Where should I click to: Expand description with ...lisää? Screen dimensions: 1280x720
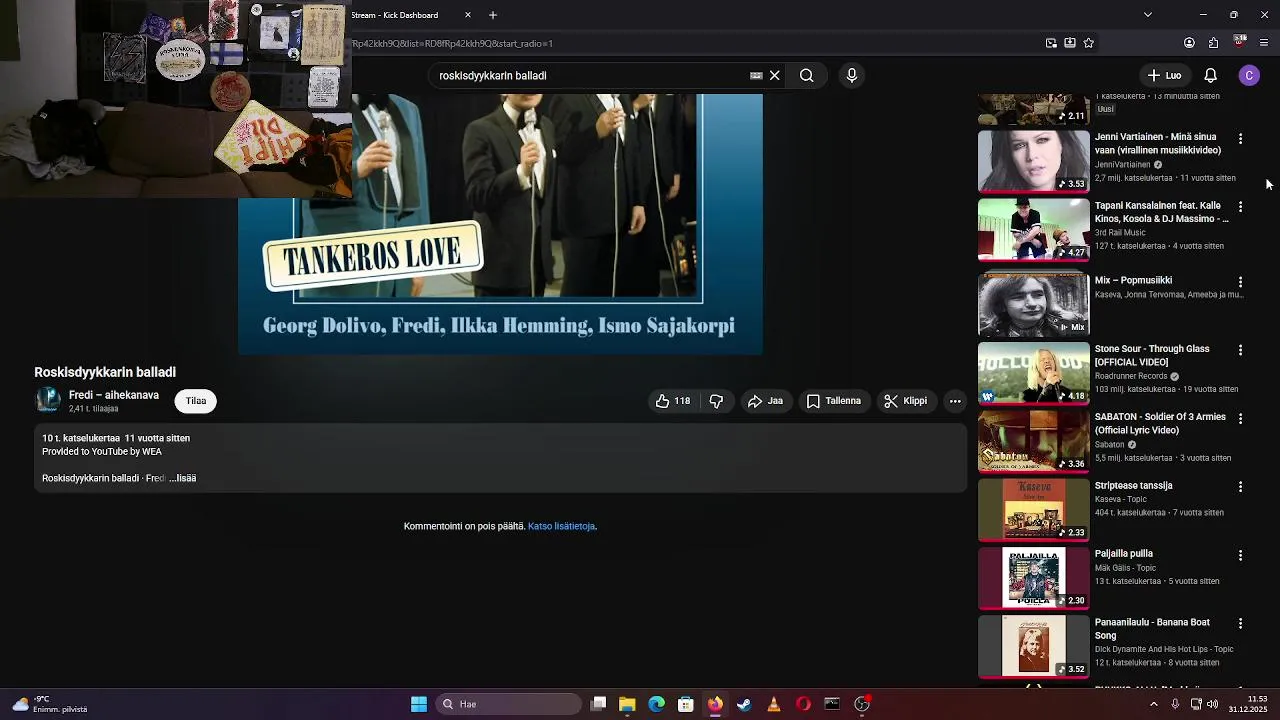[x=183, y=478]
